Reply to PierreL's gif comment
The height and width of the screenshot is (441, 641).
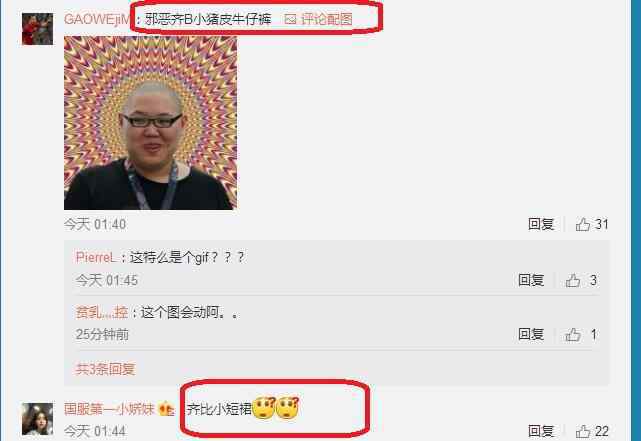[x=531, y=280]
